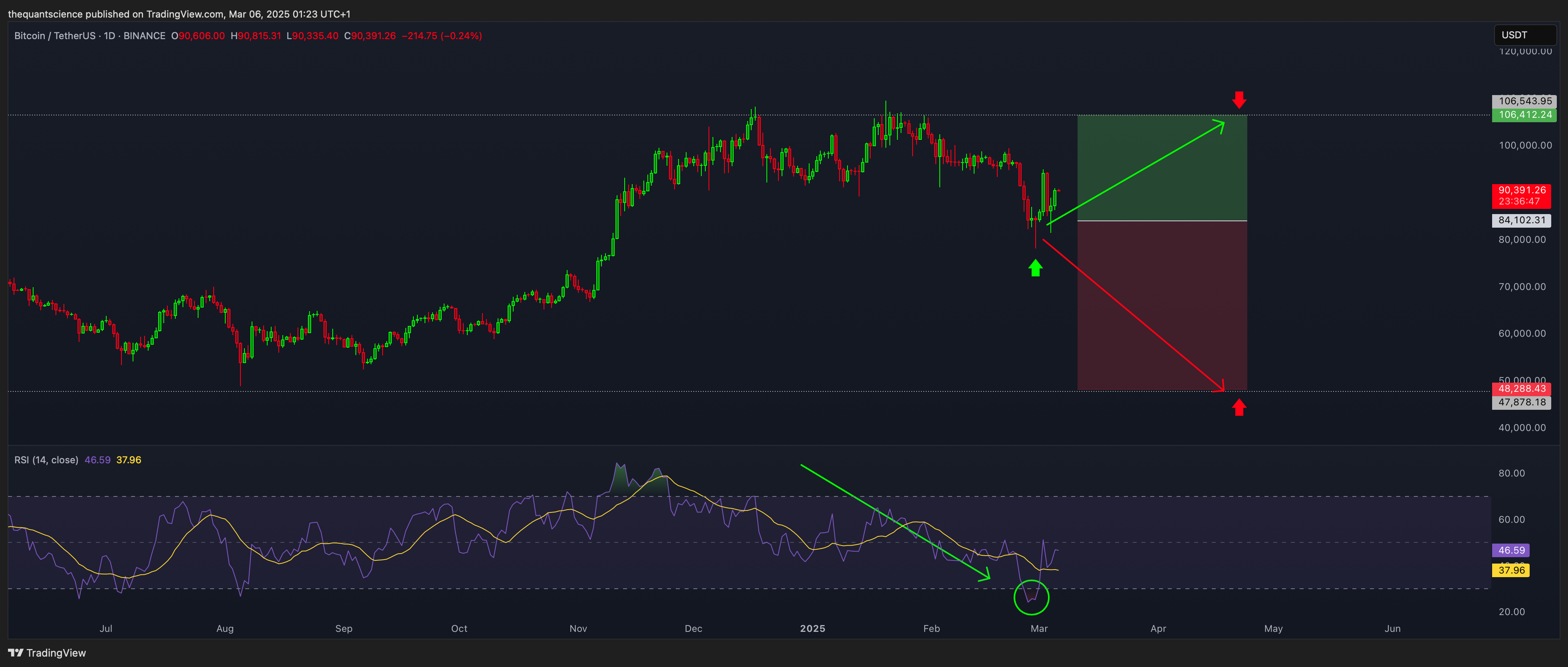Click 80.00 on the RSI axis

point(1511,473)
